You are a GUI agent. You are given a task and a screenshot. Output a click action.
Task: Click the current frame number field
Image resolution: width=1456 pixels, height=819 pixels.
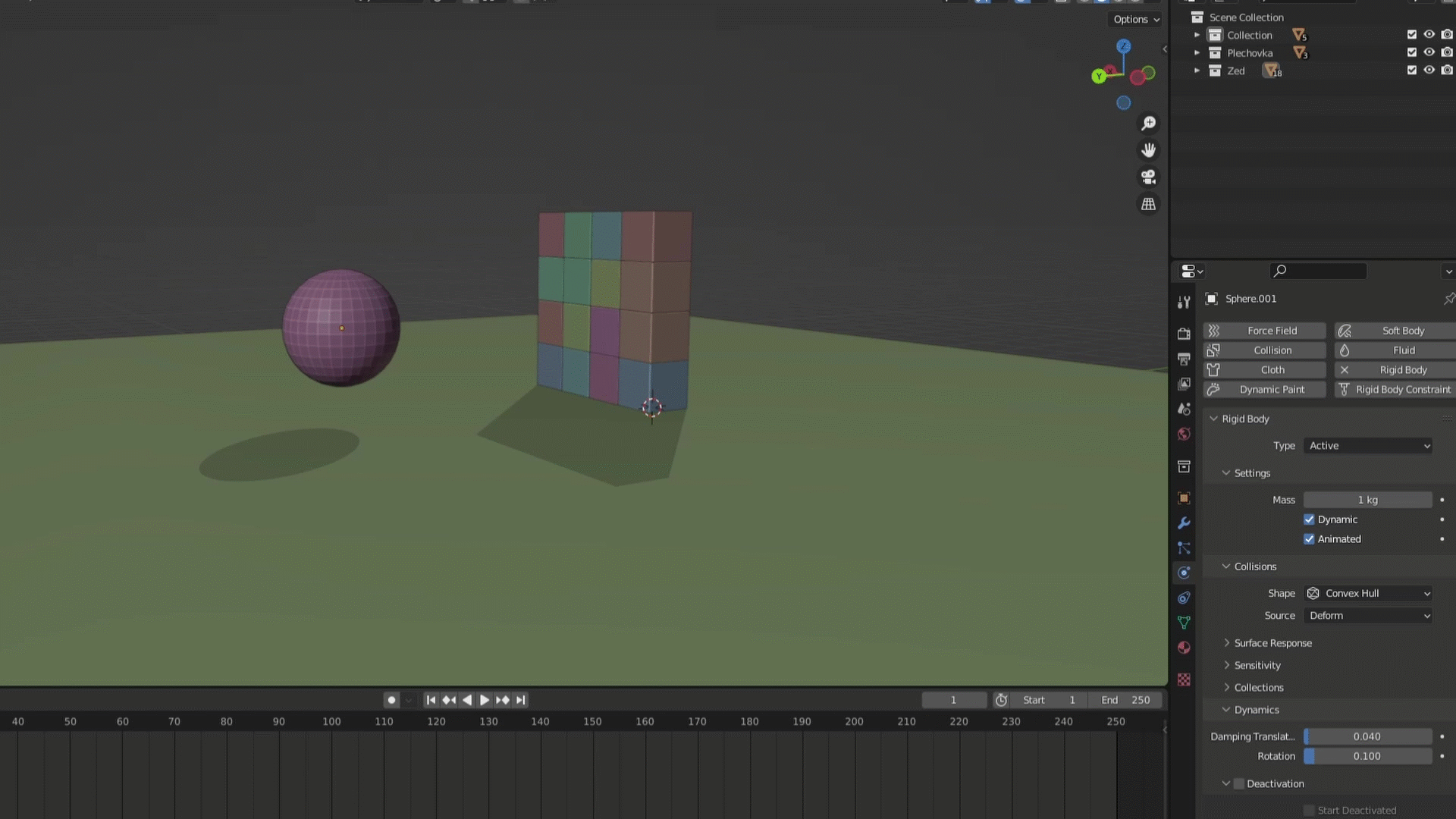coord(954,700)
